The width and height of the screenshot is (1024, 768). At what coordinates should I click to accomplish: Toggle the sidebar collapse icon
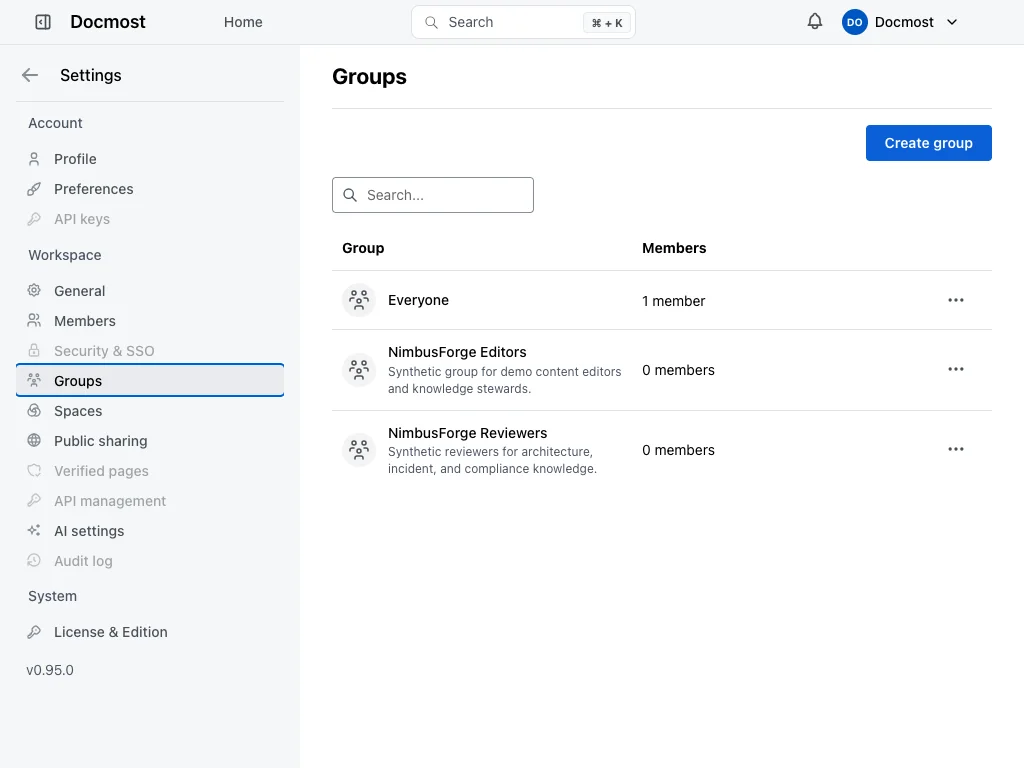coord(42,22)
